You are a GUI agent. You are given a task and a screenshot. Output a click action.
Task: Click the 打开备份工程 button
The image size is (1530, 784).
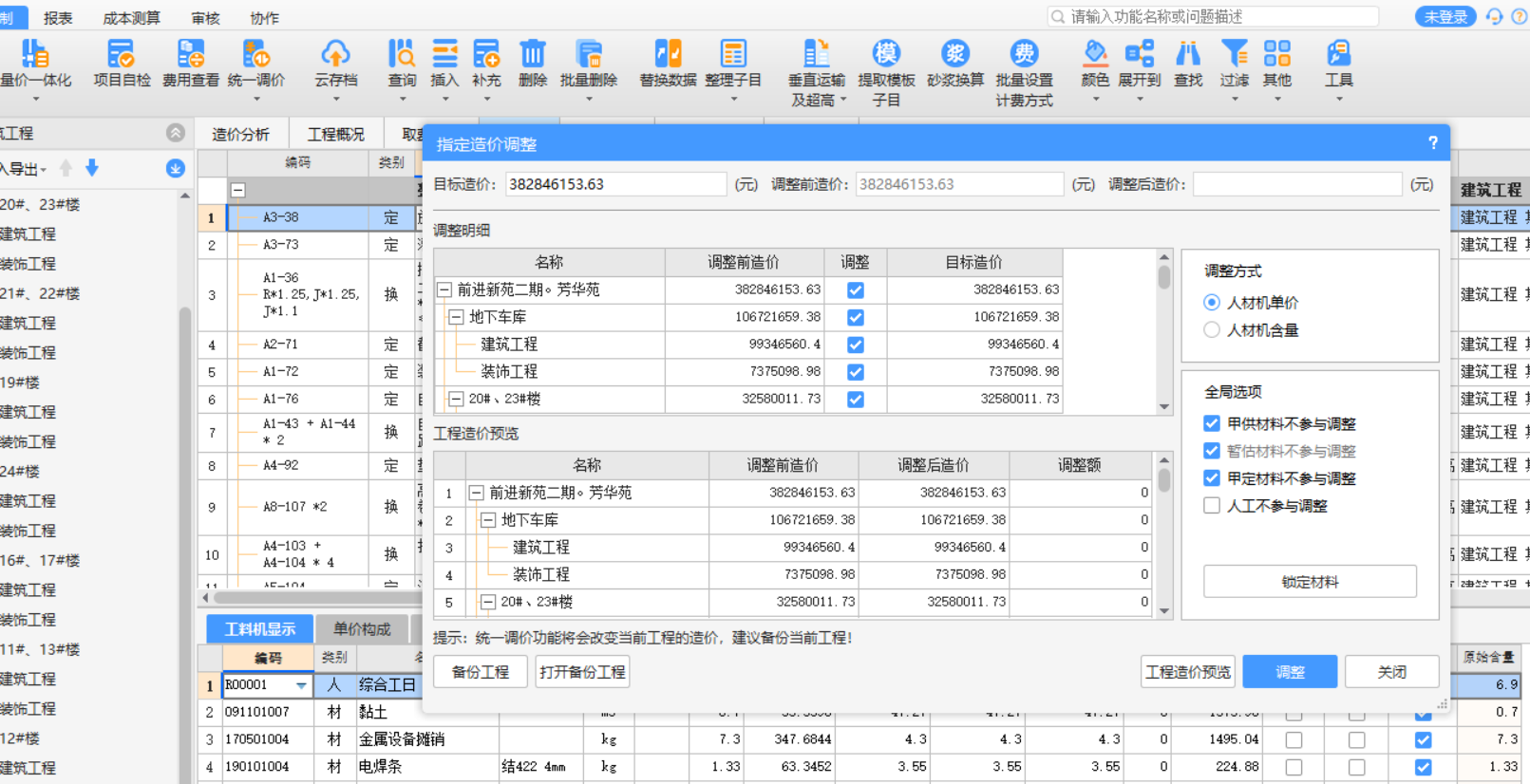click(x=582, y=672)
